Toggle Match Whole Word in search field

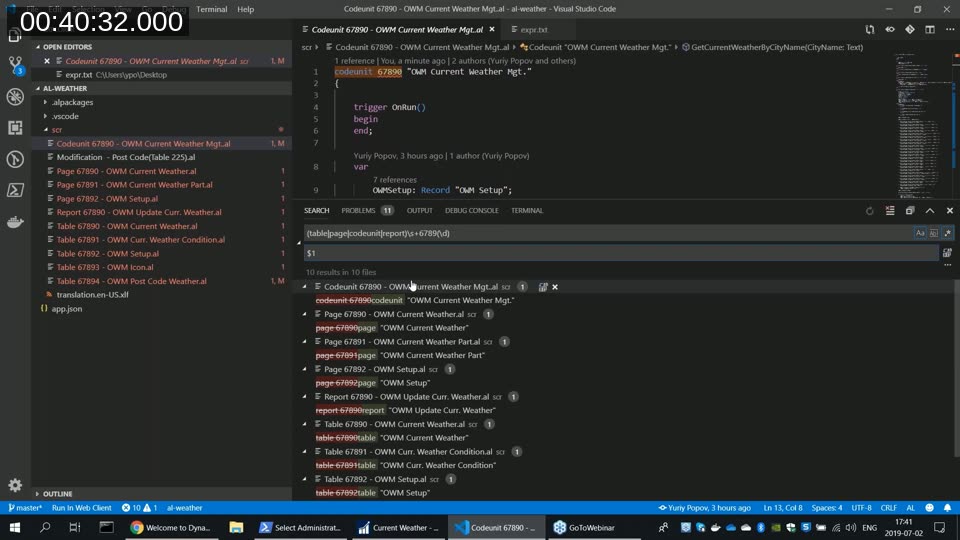pyautogui.click(x=934, y=233)
